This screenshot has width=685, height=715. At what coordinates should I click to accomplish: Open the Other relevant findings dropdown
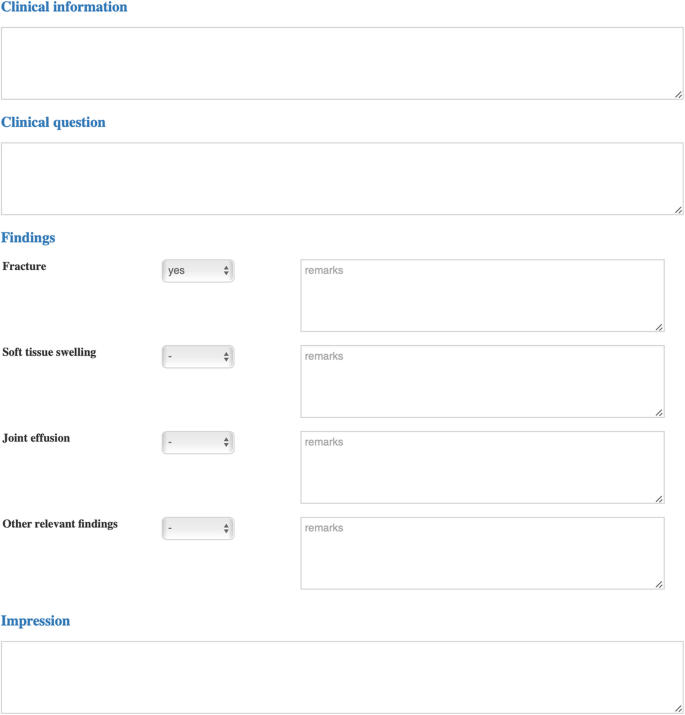[x=198, y=528]
